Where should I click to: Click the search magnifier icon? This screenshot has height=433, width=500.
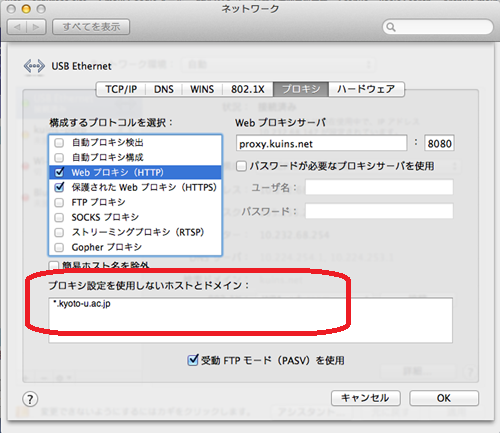coord(391,27)
